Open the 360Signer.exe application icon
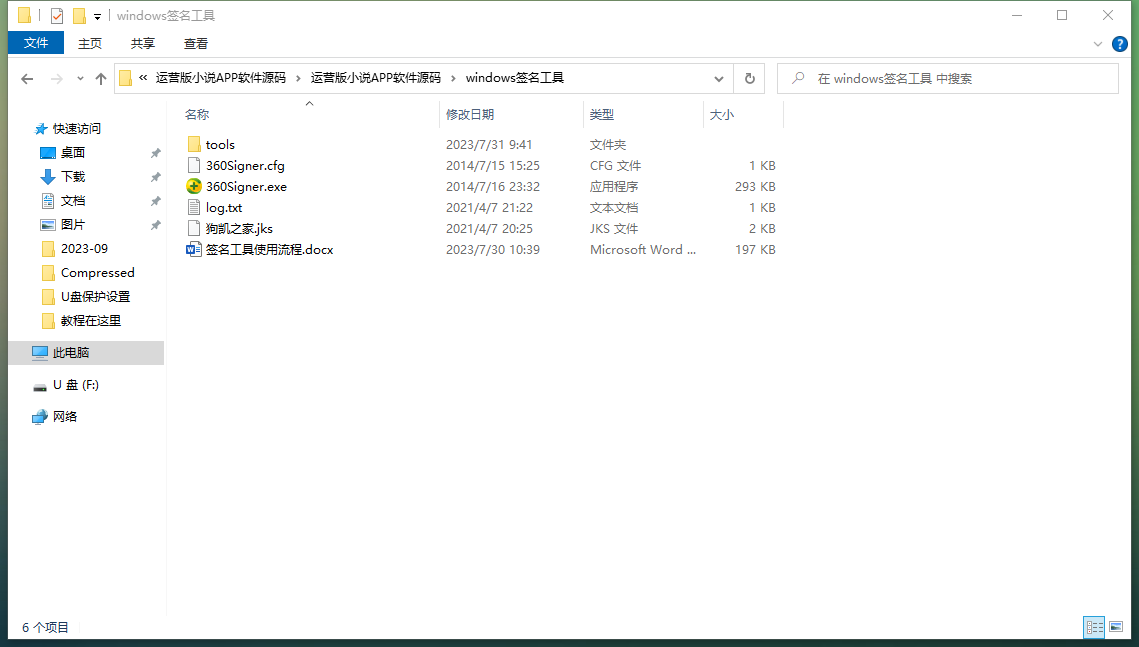This screenshot has width=1139, height=647. 194,186
